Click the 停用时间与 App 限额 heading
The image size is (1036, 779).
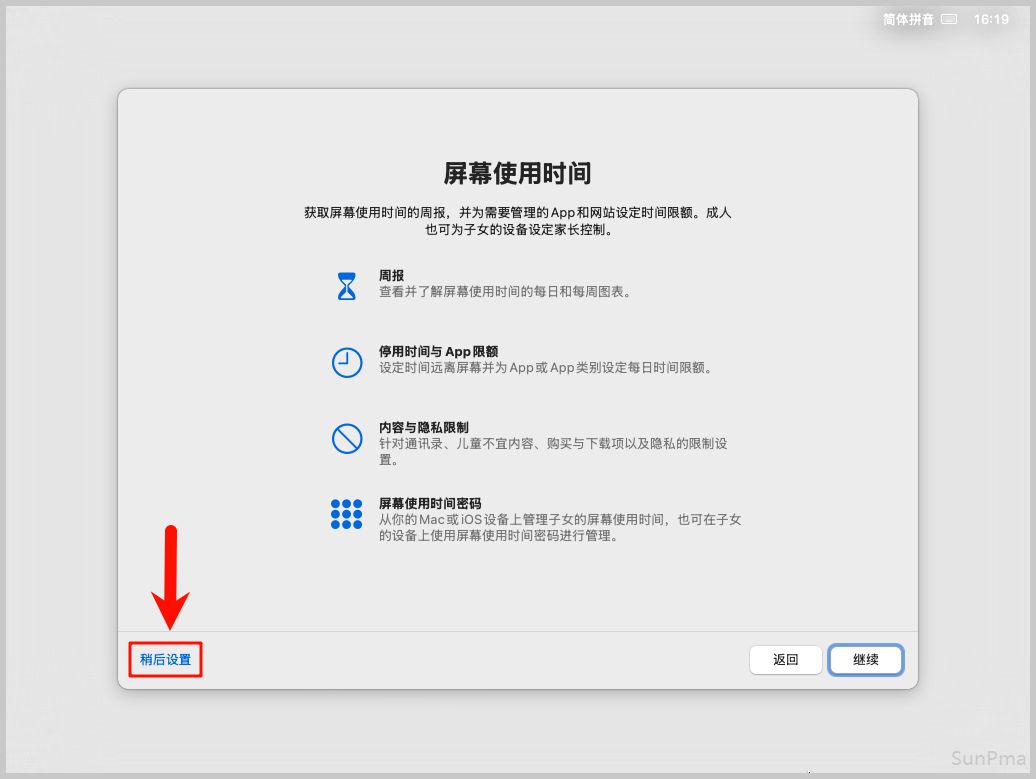pyautogui.click(x=438, y=351)
